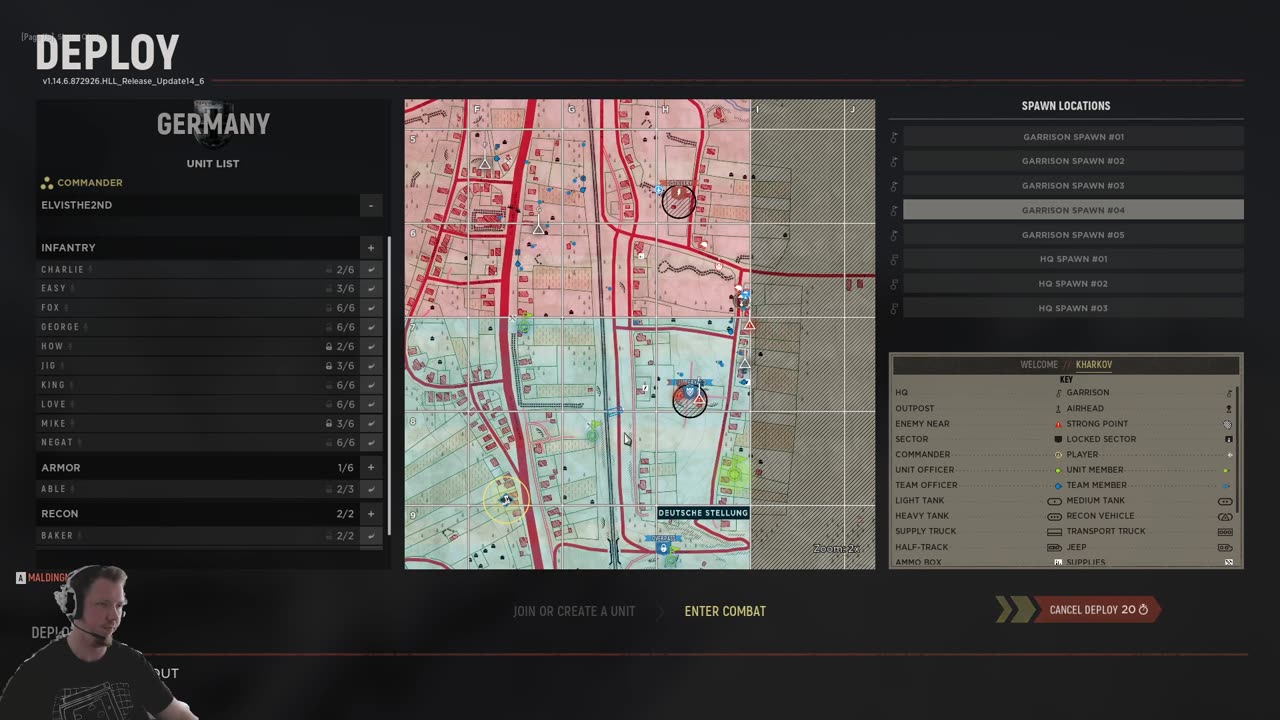Choose HQ Spawn #02 location
This screenshot has width=1280, height=720.
click(x=1073, y=284)
